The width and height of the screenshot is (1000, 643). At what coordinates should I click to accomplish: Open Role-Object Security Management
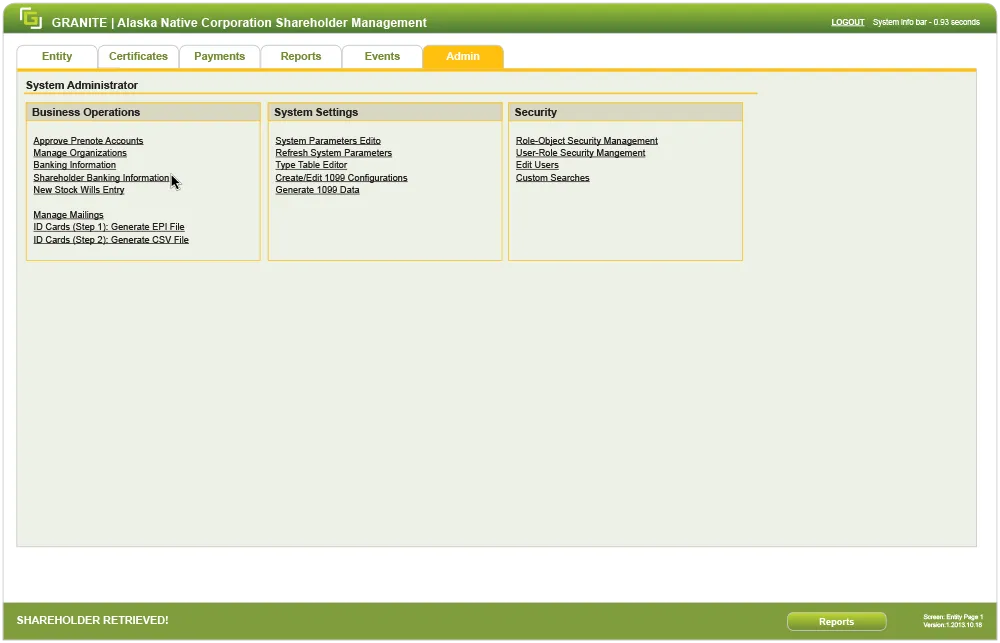pyautogui.click(x=587, y=141)
